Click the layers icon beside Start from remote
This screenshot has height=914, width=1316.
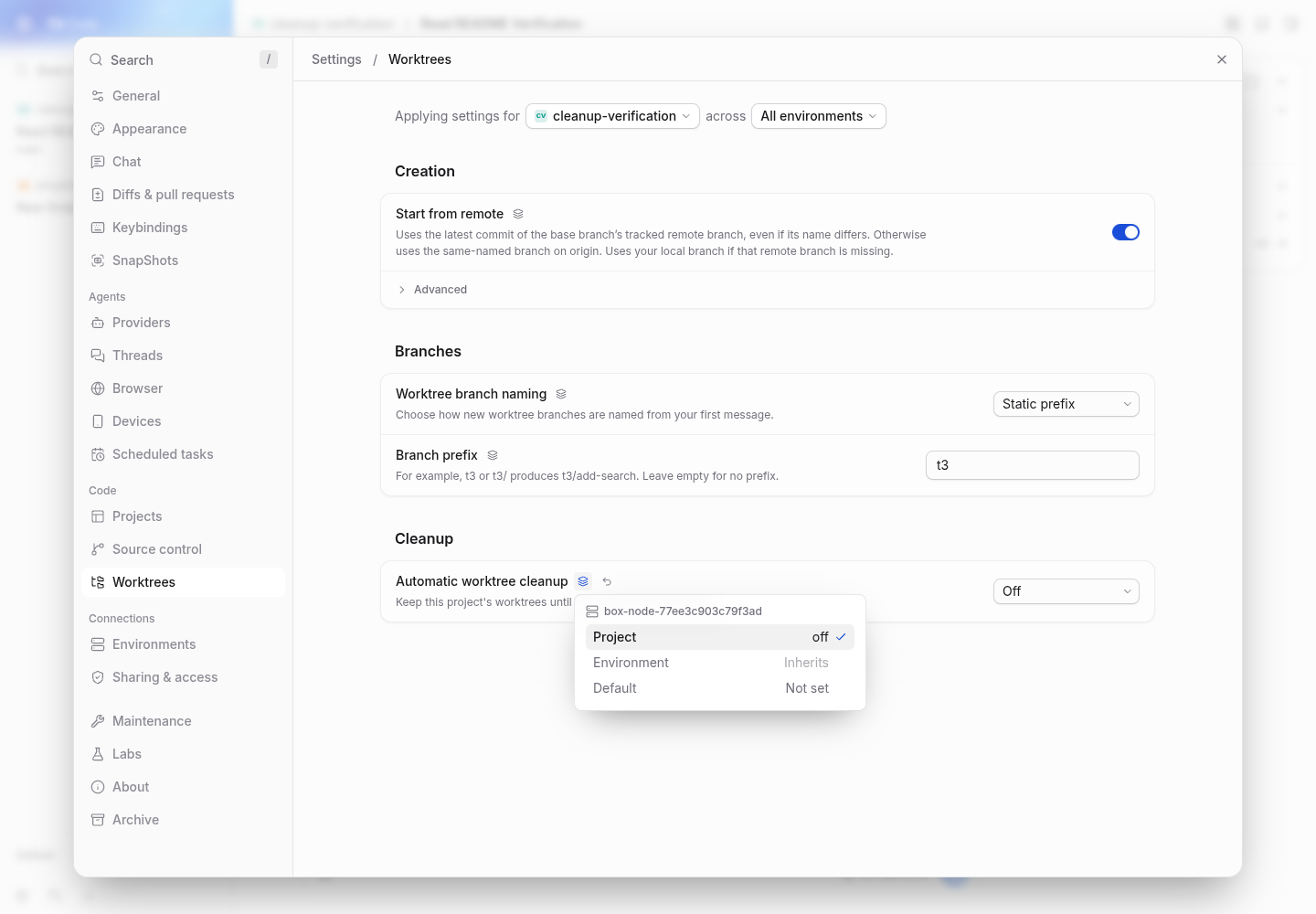(518, 214)
